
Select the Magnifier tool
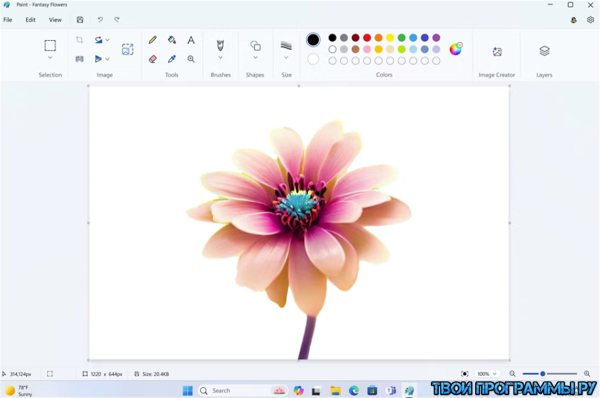(191, 59)
